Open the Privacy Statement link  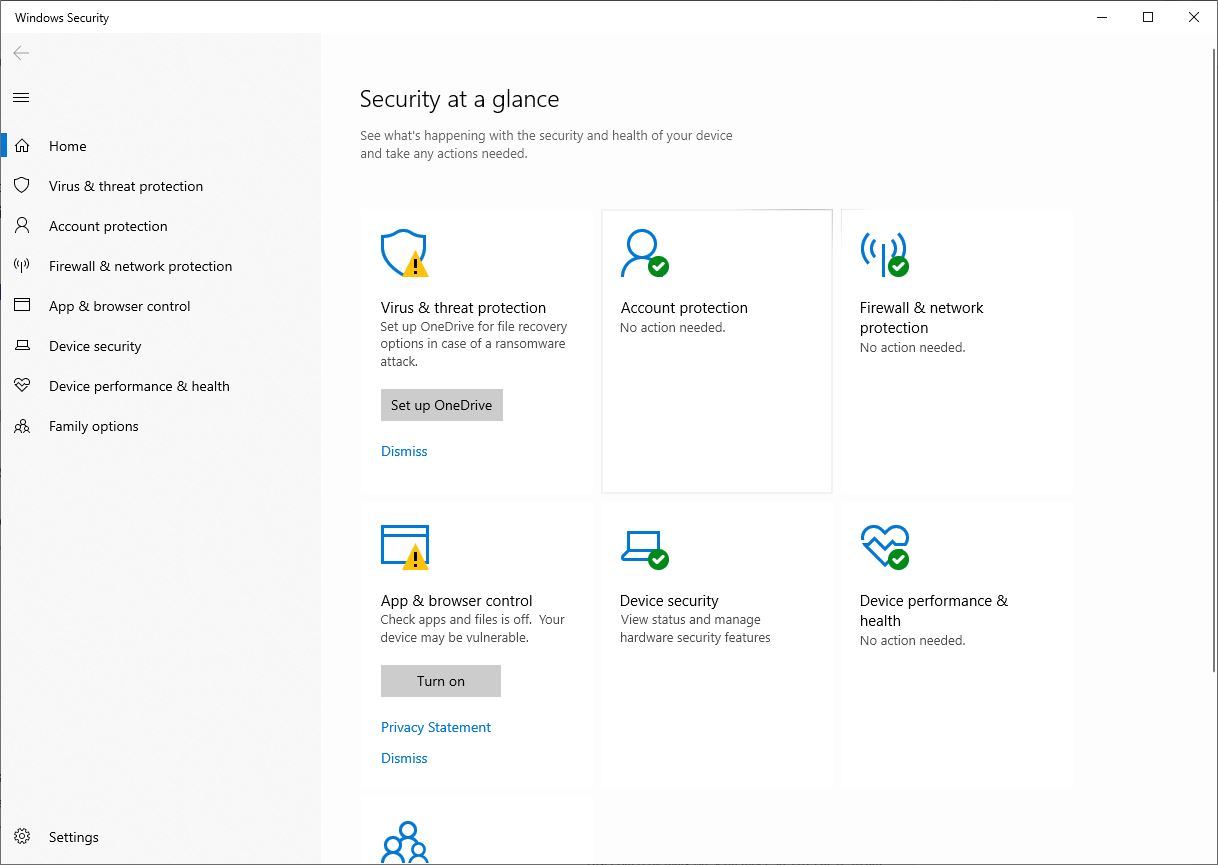(x=435, y=727)
